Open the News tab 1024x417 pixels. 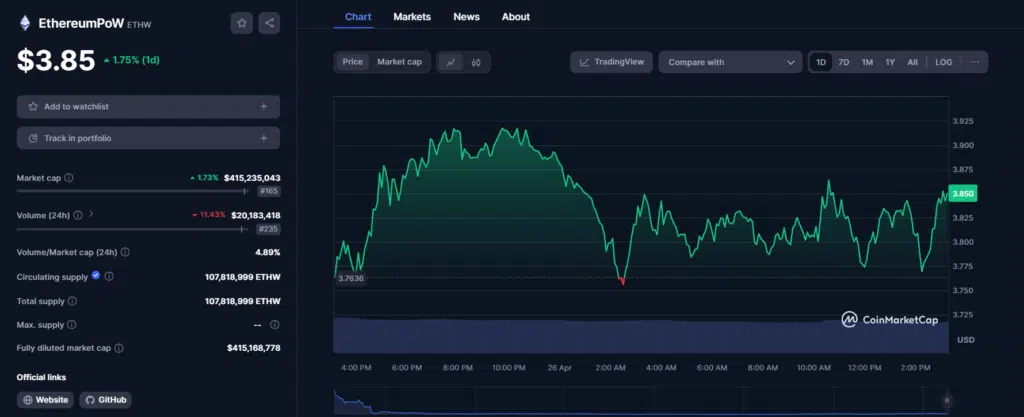pos(466,17)
